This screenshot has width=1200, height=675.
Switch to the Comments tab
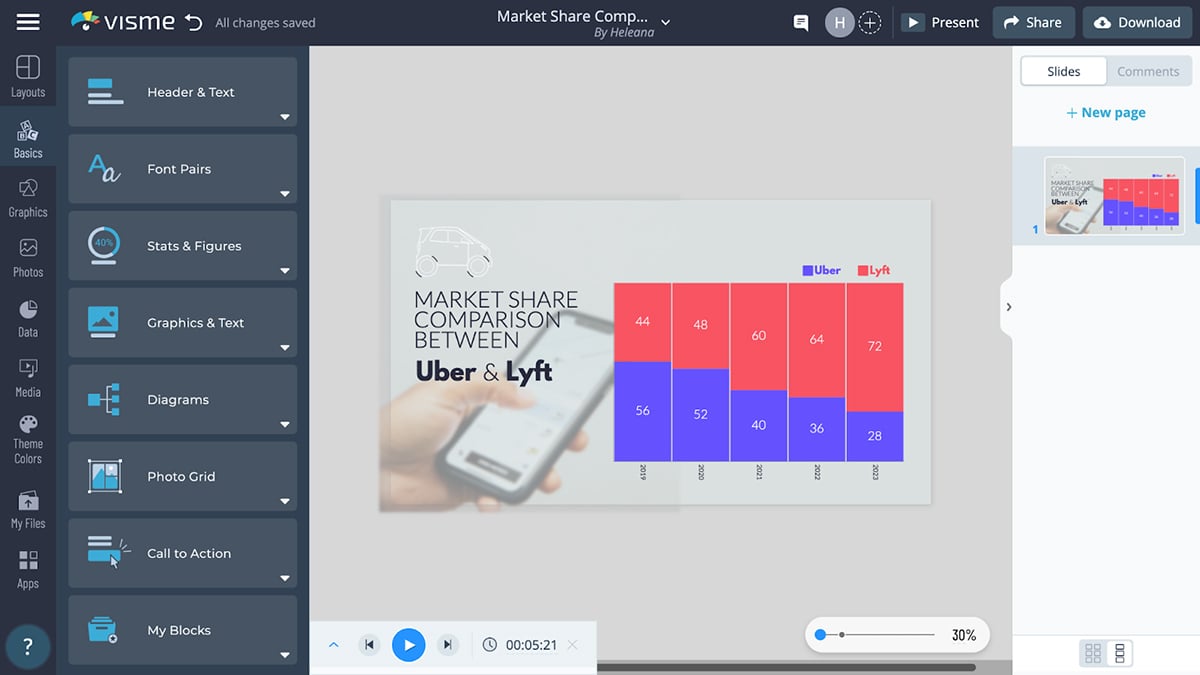[1148, 71]
